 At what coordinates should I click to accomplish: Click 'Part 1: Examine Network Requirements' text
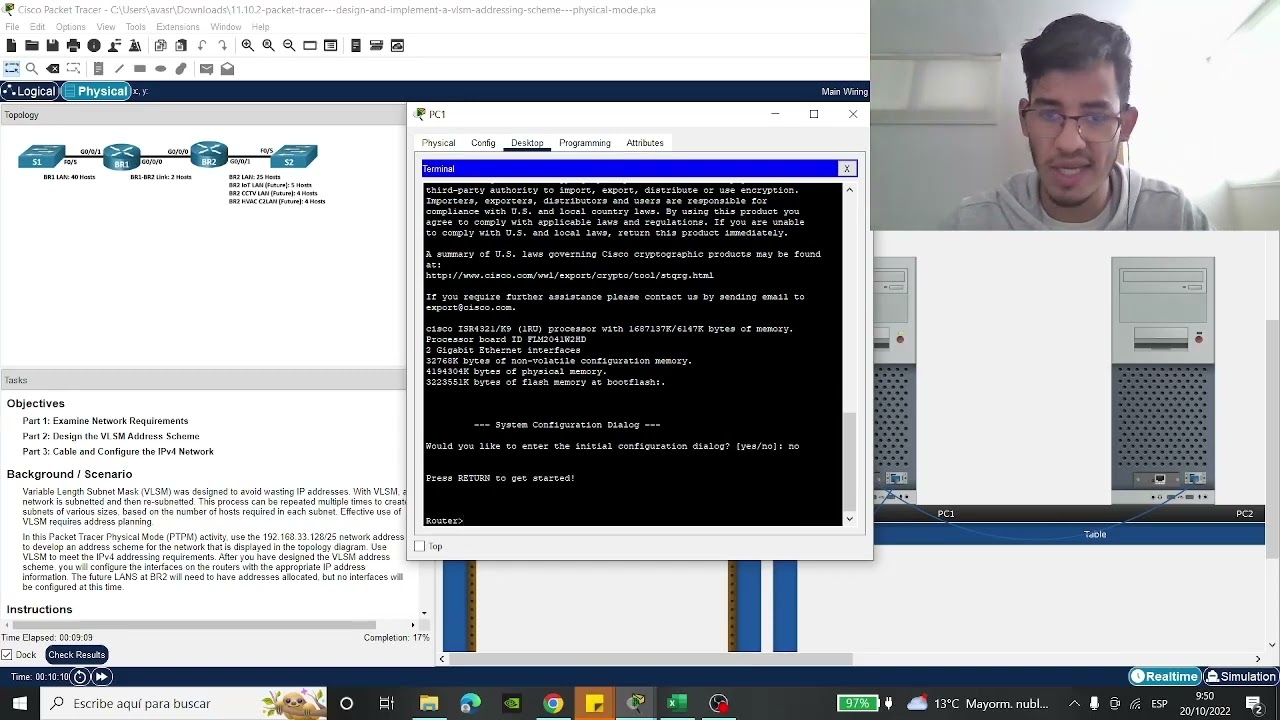(105, 421)
